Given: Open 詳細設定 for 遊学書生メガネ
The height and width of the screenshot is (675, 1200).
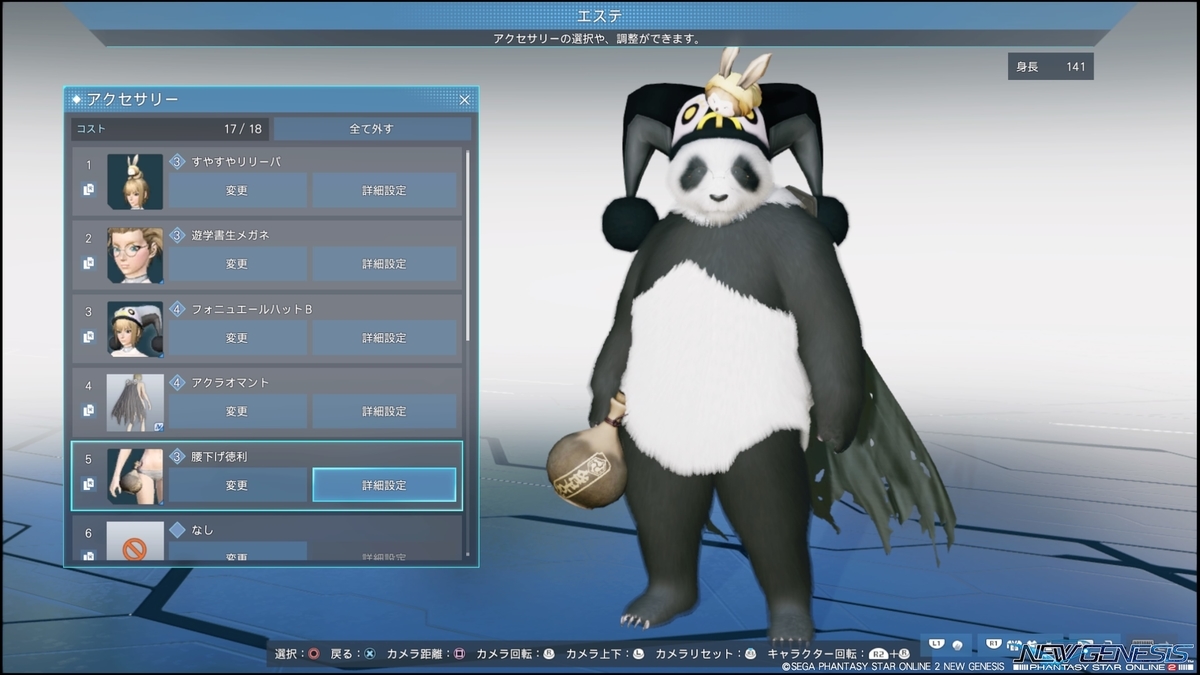Looking at the screenshot, I should click(384, 264).
